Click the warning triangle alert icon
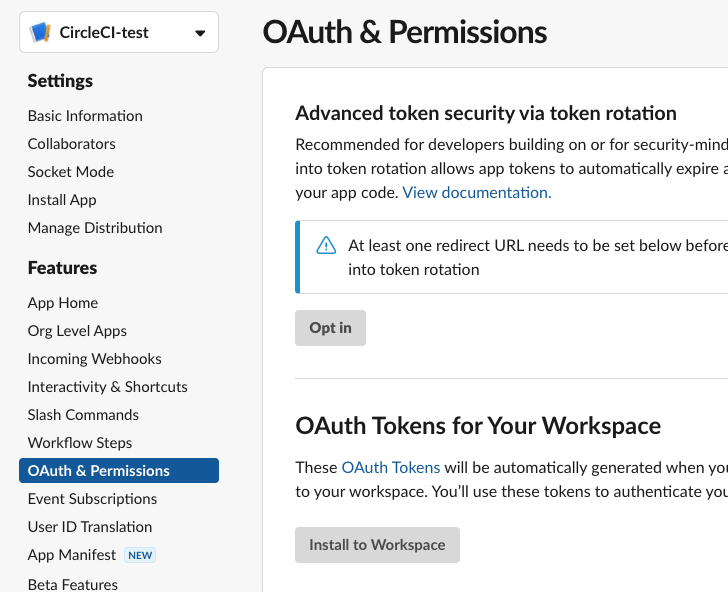This screenshot has width=728, height=592. [x=326, y=246]
